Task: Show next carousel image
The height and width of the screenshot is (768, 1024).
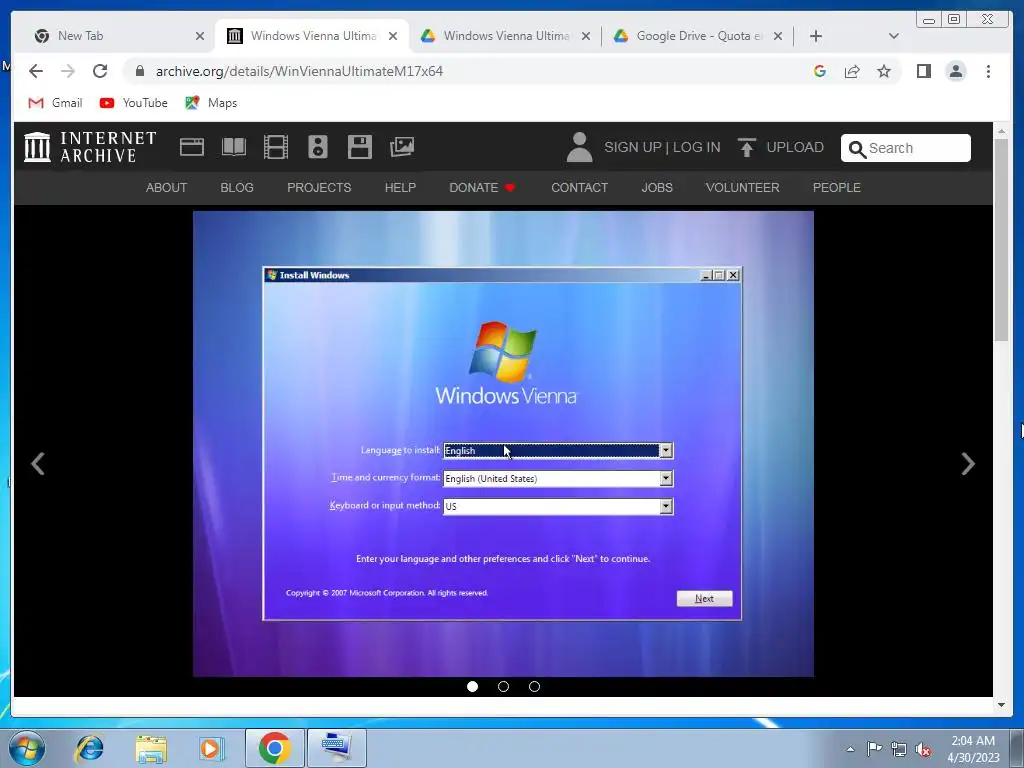Action: tap(968, 464)
